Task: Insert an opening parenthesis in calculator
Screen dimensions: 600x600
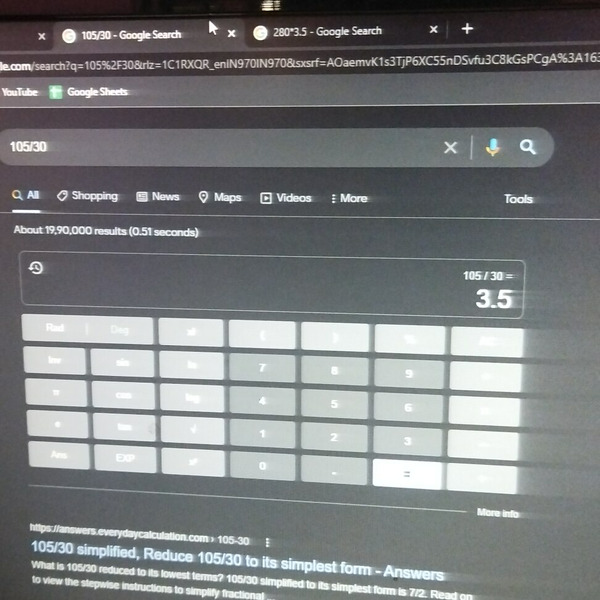Action: coord(262,335)
